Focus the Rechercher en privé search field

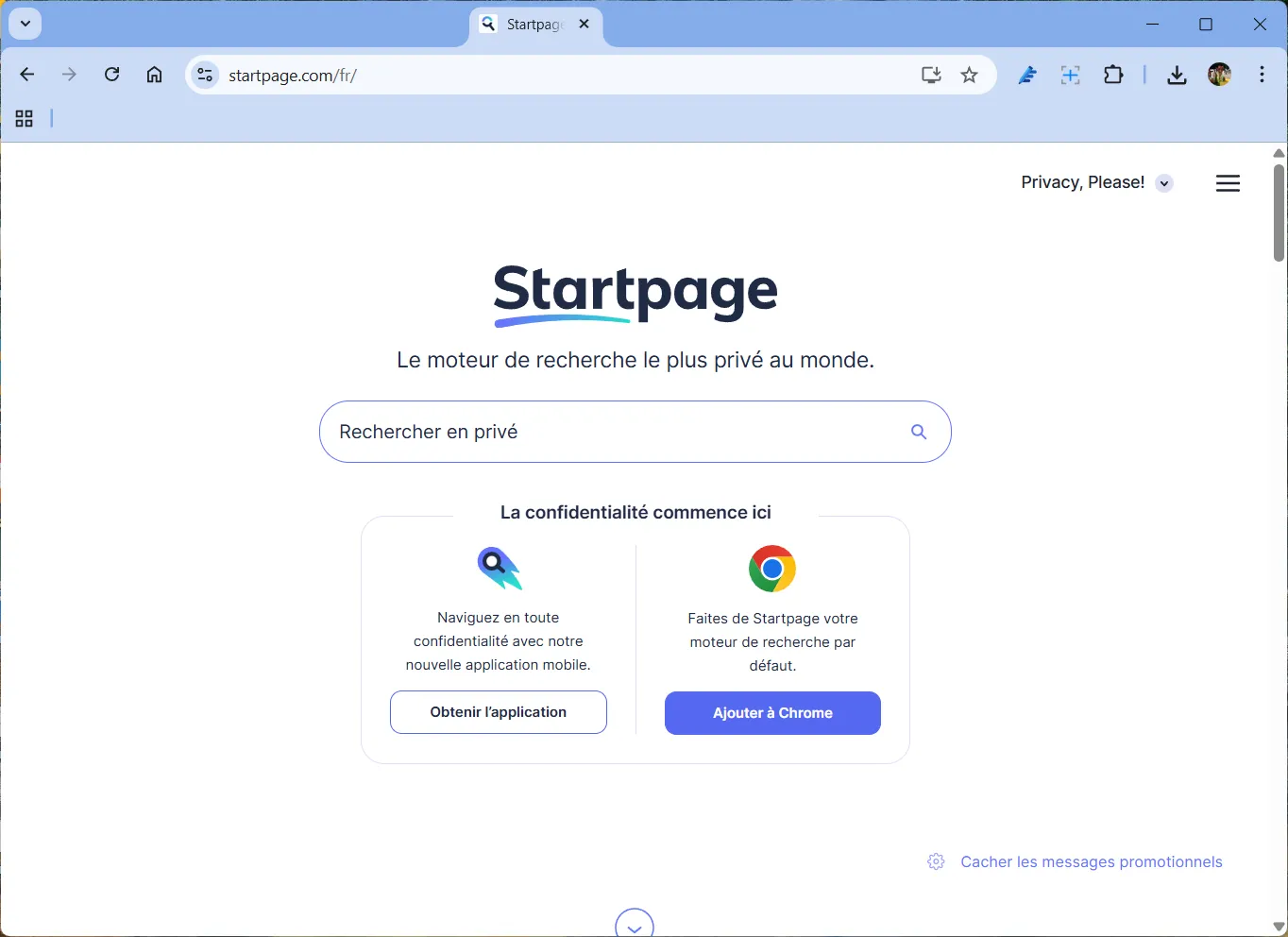636,432
